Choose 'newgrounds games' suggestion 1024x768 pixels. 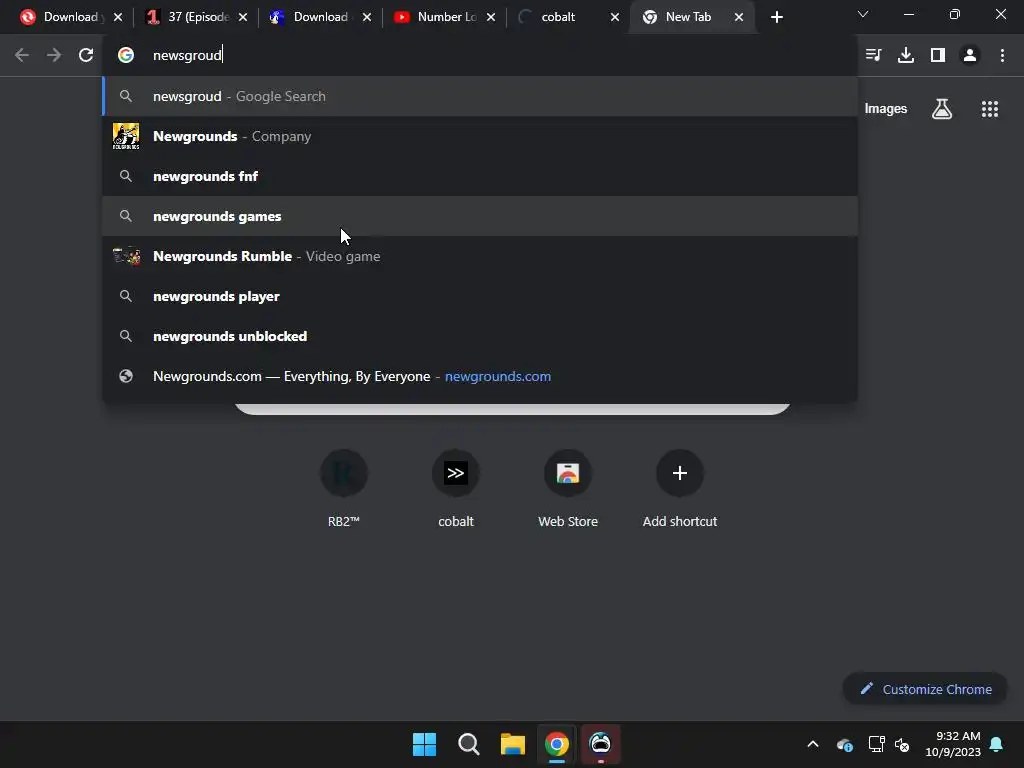click(480, 216)
